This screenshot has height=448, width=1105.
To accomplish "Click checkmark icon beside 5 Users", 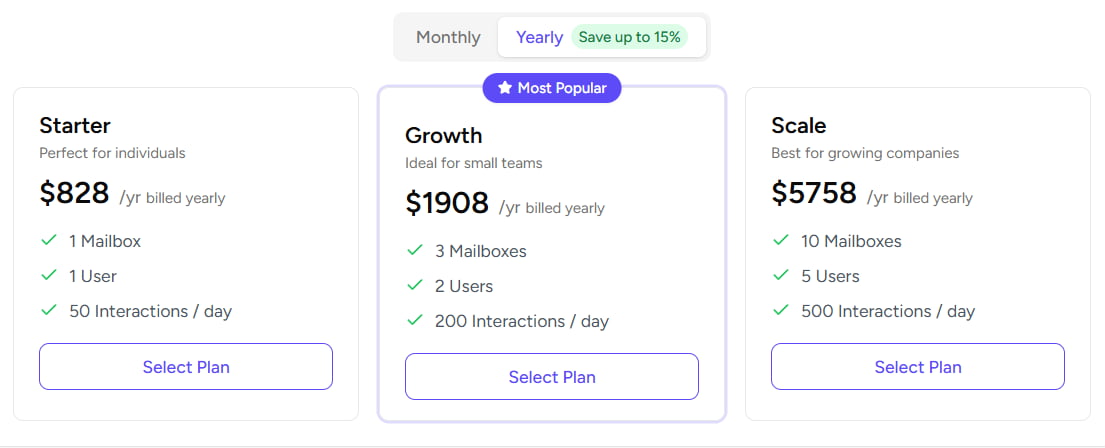I will tap(780, 276).
